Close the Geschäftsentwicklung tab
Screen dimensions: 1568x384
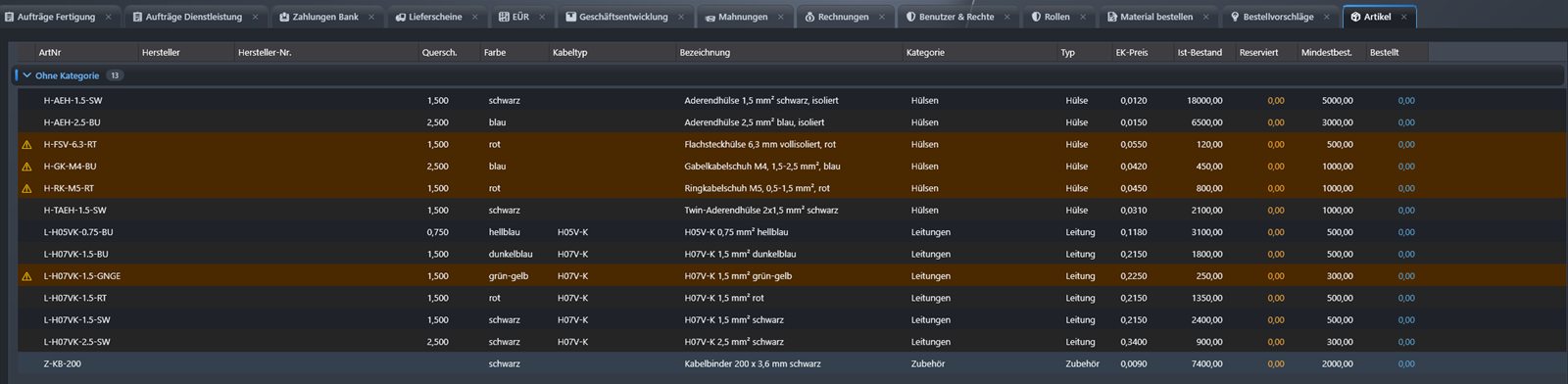[681, 17]
